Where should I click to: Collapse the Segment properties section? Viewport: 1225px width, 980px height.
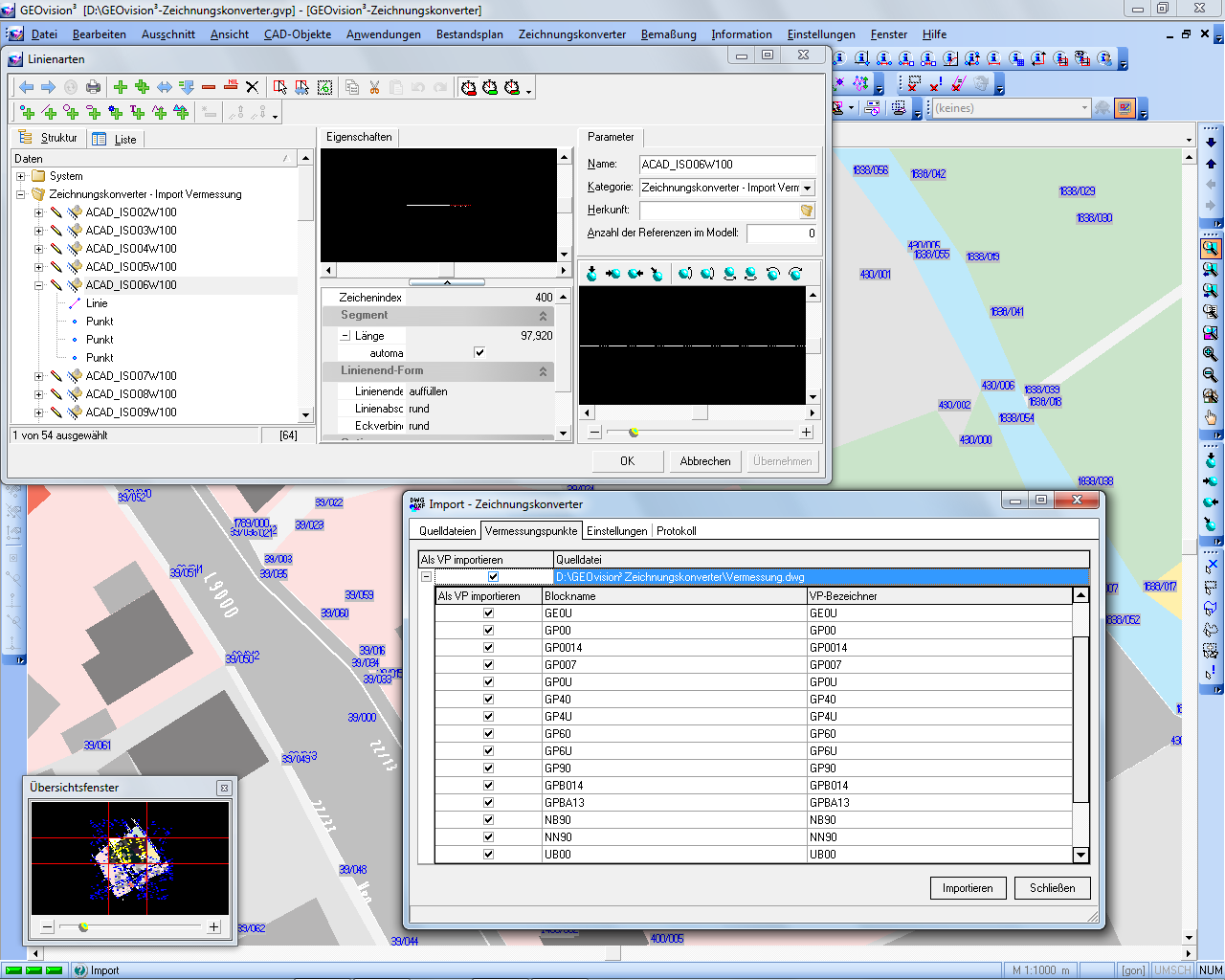click(x=543, y=316)
